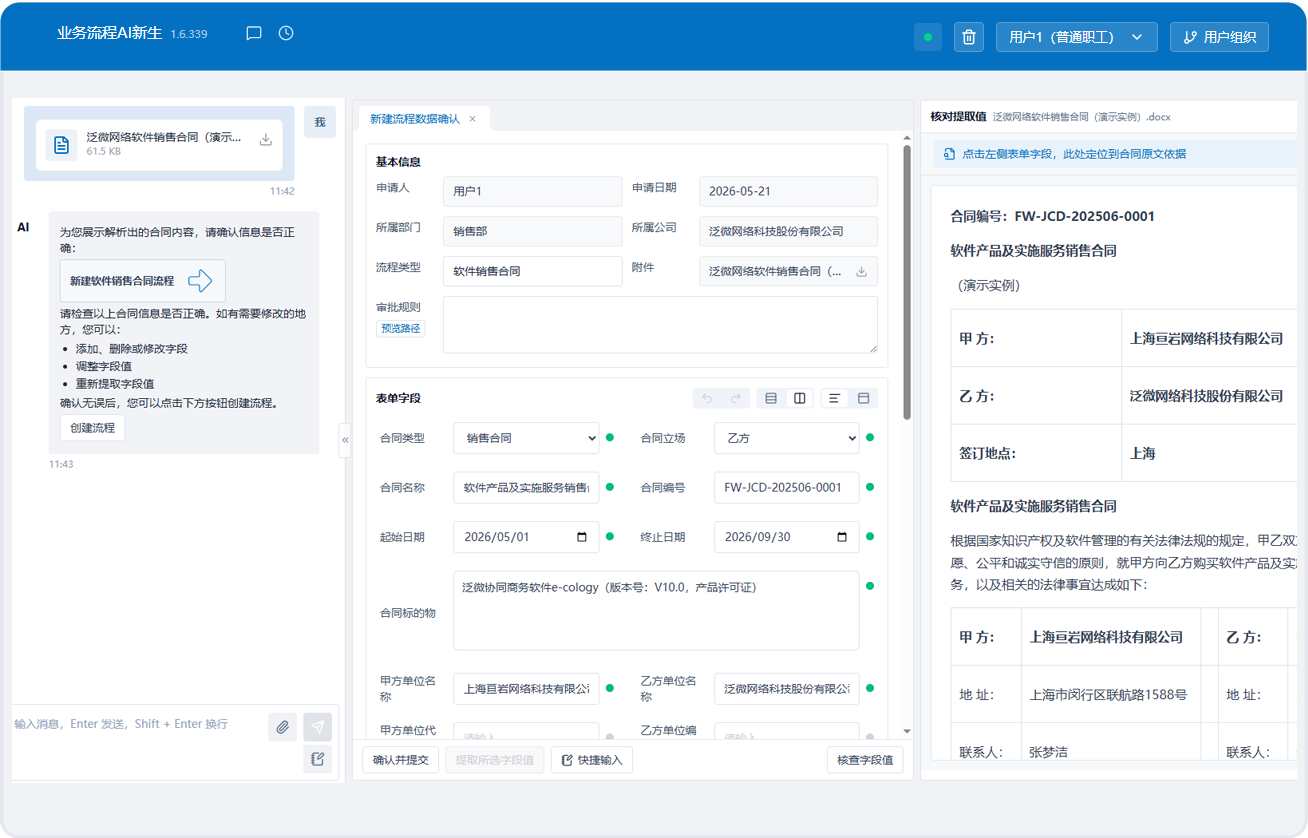Click the document icon of uploaded file

click(62, 145)
